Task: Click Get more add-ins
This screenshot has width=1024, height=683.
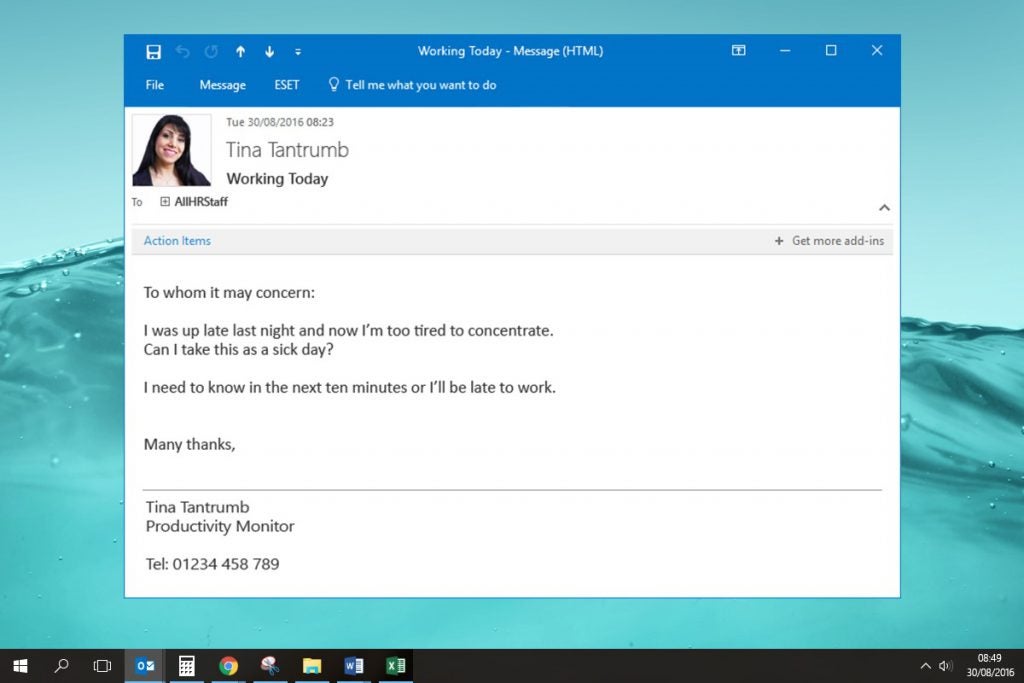Action: pyautogui.click(x=829, y=241)
